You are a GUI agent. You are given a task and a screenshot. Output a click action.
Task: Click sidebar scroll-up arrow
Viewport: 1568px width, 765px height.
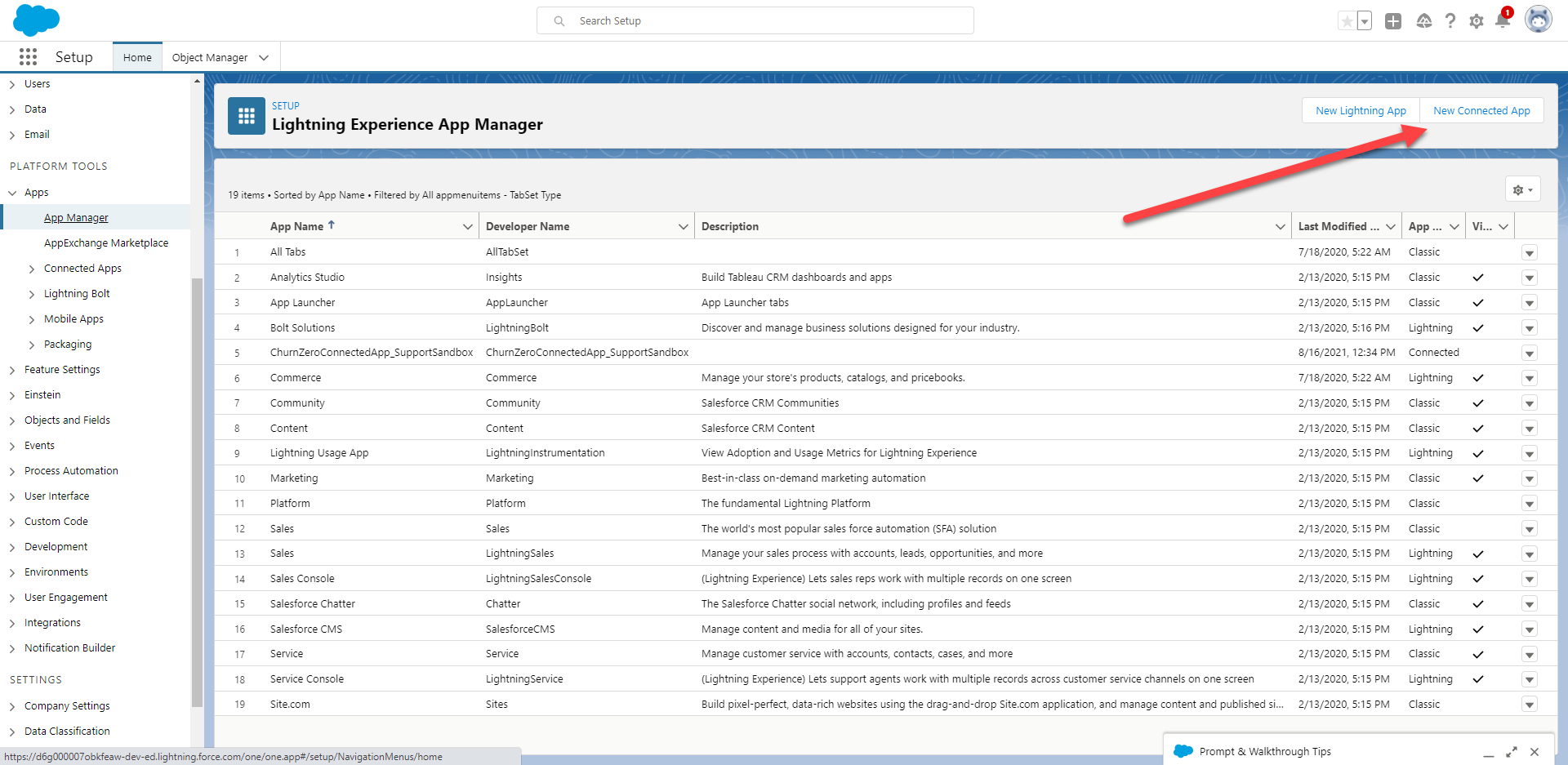197,81
